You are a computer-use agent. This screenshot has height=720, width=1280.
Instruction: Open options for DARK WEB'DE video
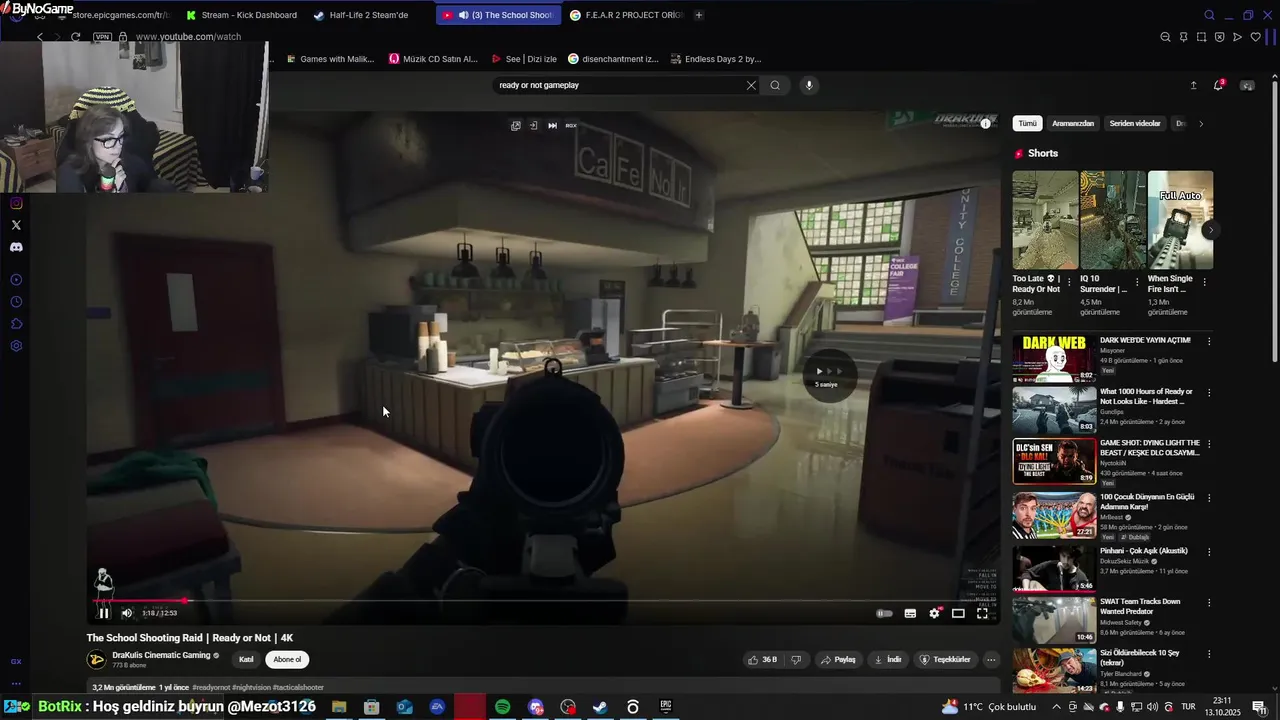click(x=1208, y=341)
